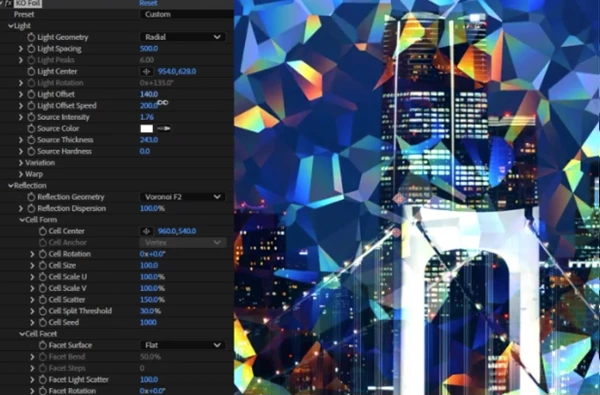Open the Source Color white swatch

tap(147, 129)
